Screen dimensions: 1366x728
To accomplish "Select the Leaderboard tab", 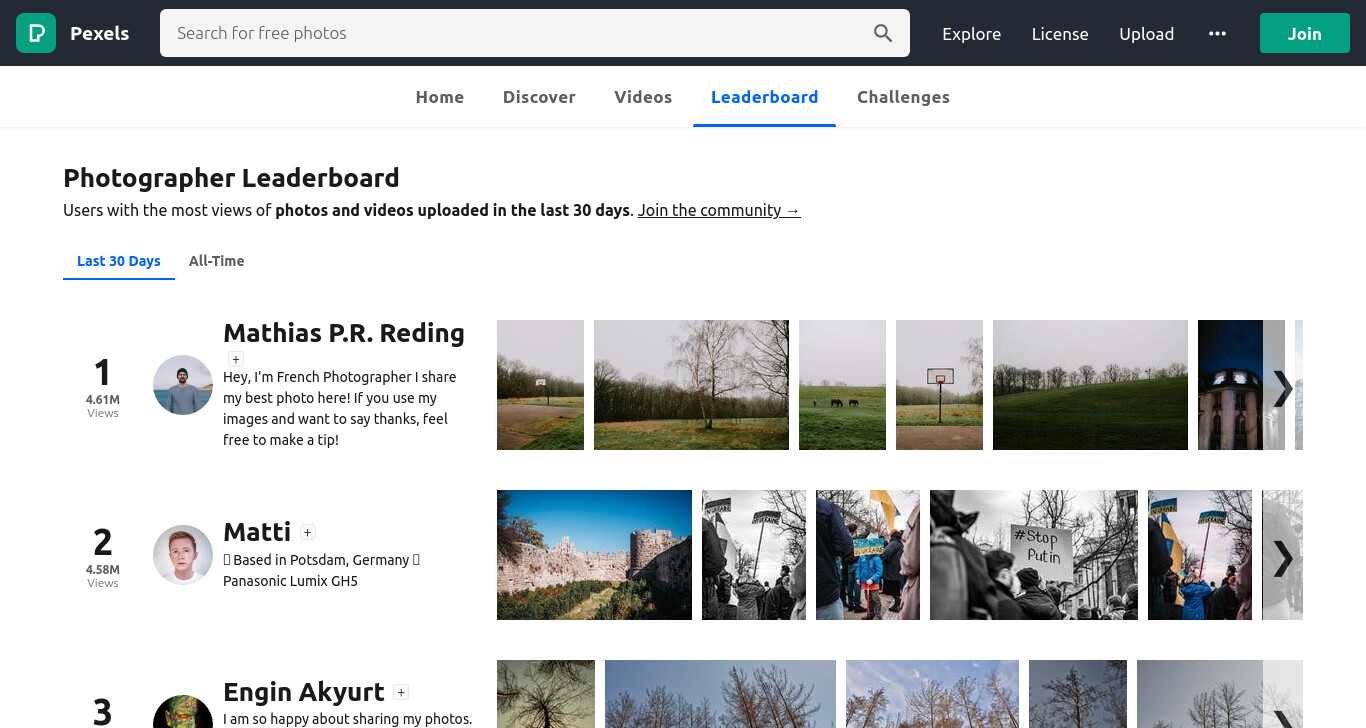I will (765, 97).
